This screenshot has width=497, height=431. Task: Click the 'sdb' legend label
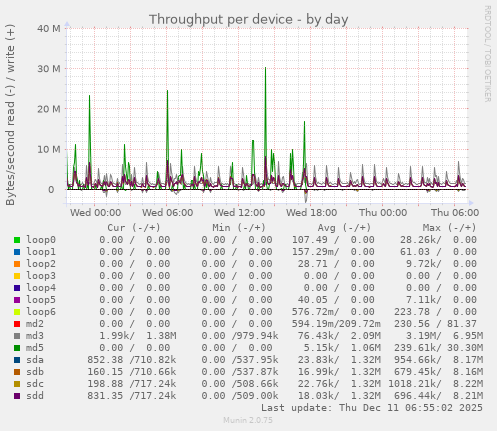35,372
